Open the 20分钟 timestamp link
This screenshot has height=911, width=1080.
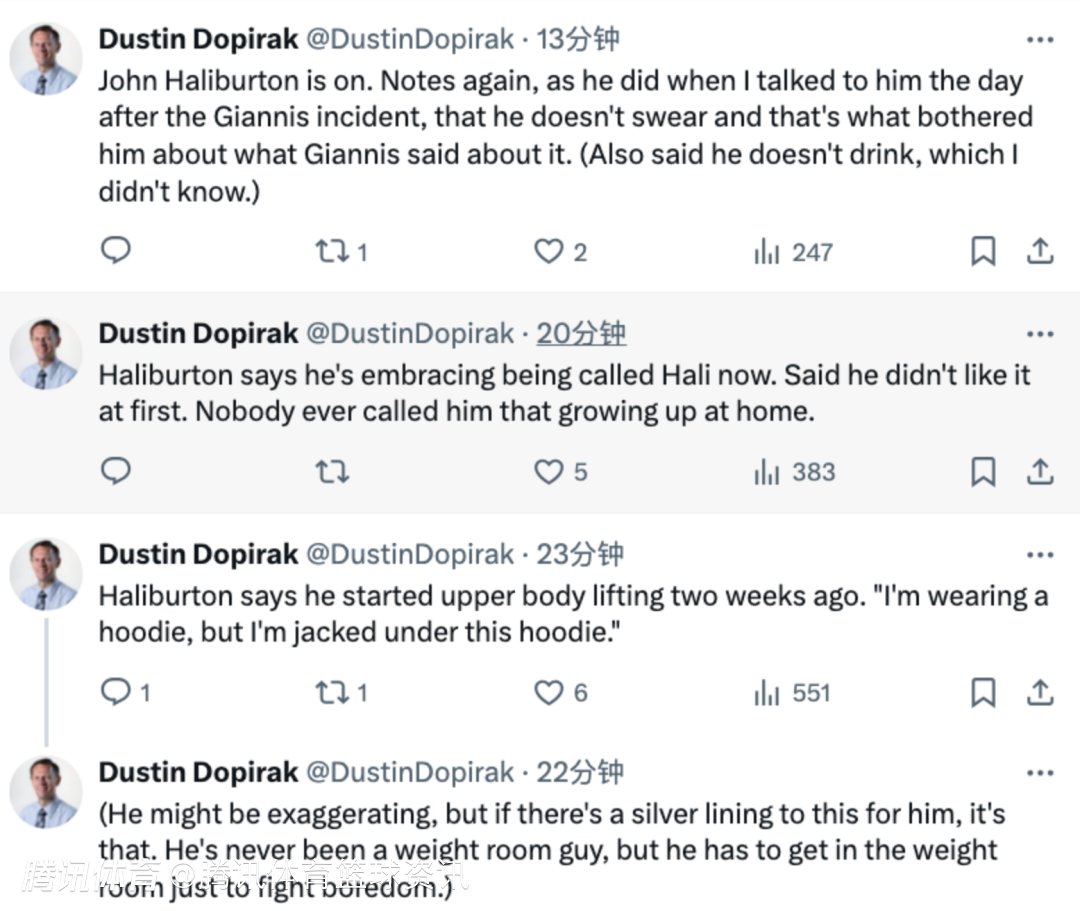coord(581,334)
